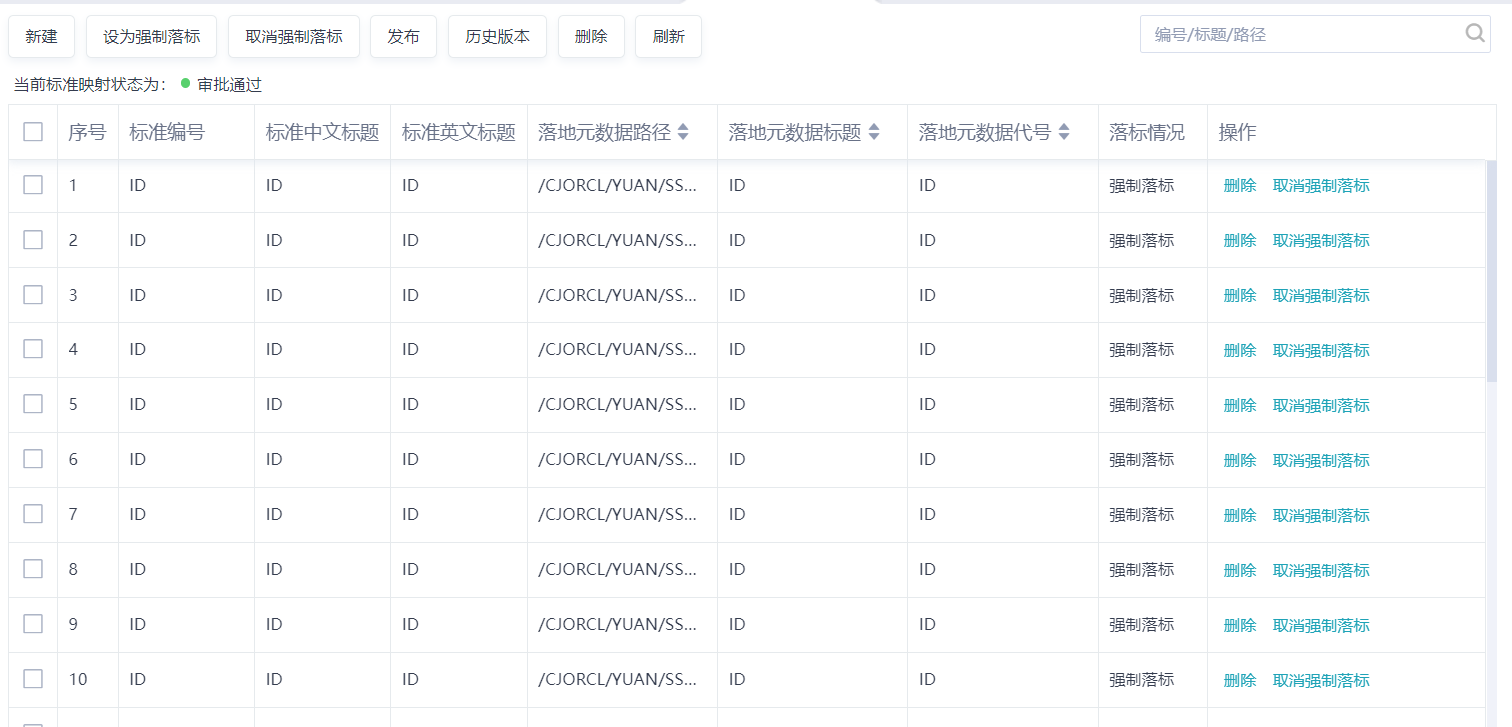Click 取消强制落标 link in row 7
This screenshot has width=1512, height=727.
(x=1321, y=515)
